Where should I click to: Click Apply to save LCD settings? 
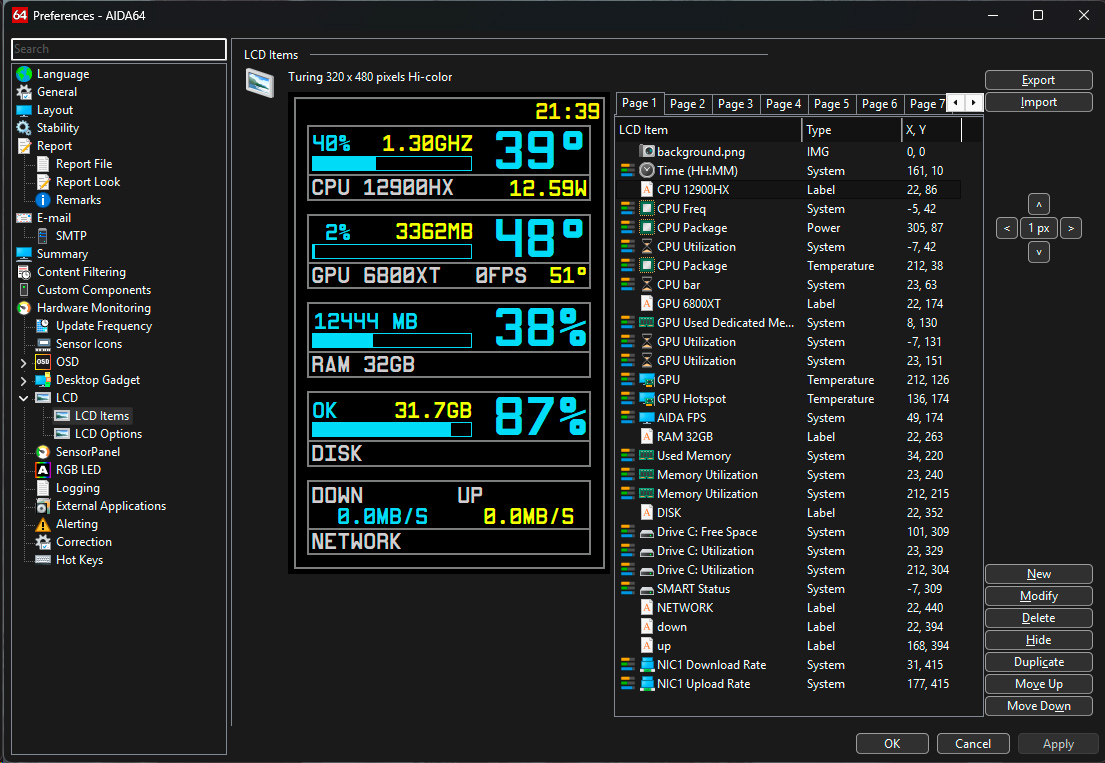pos(1058,744)
